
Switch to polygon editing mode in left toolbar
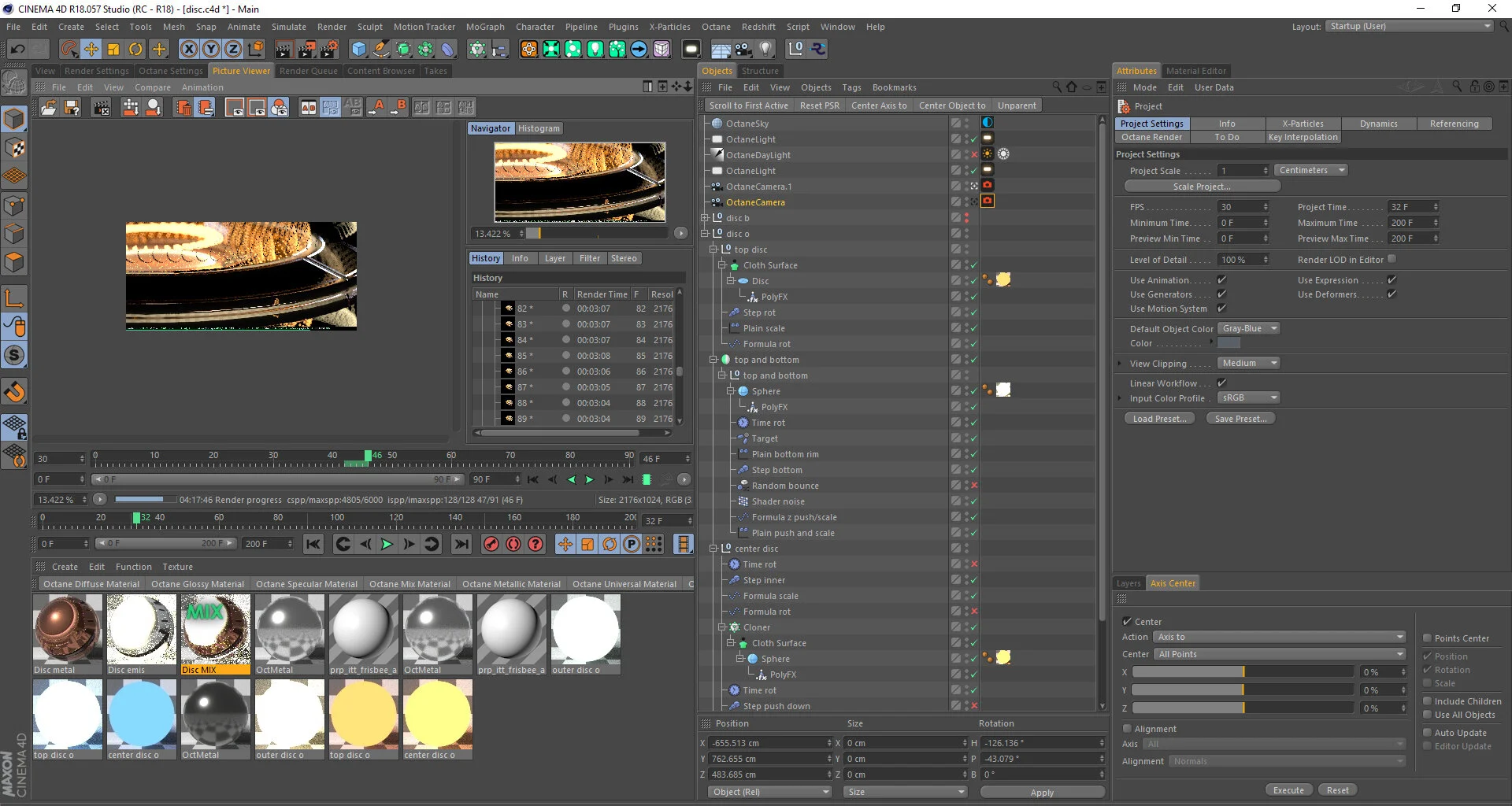(14, 262)
